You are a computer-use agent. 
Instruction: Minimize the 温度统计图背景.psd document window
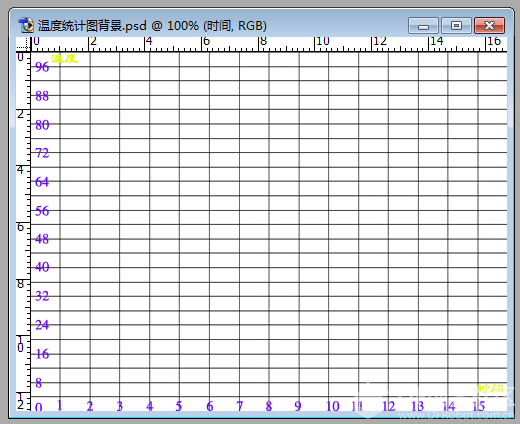(x=423, y=26)
